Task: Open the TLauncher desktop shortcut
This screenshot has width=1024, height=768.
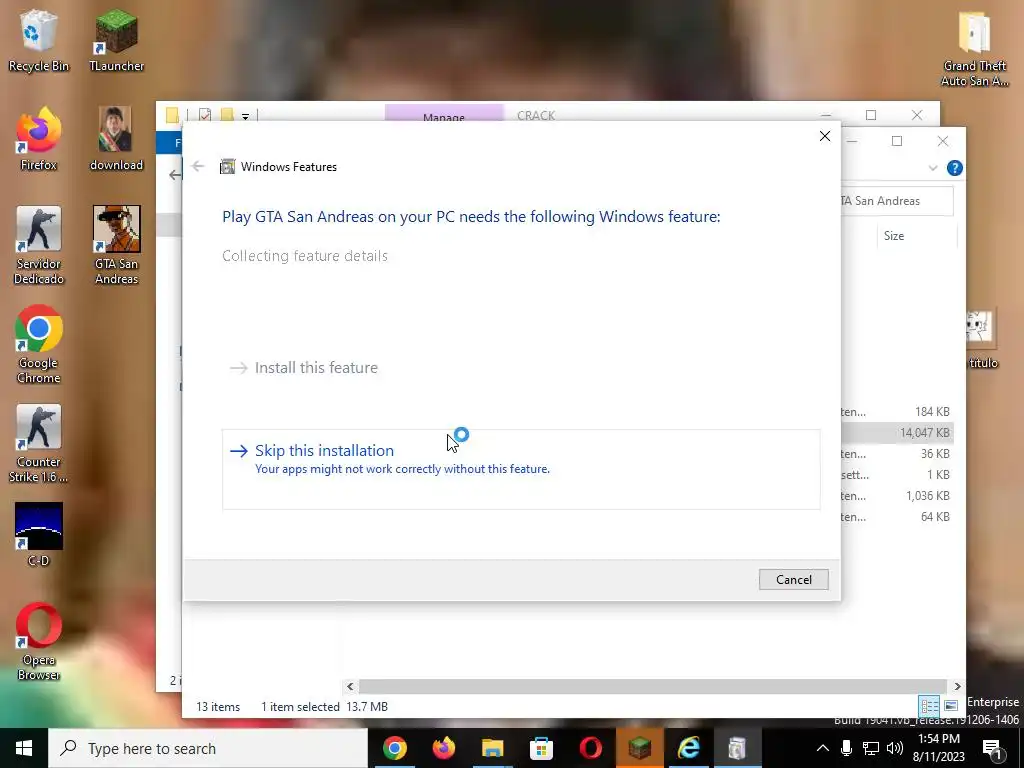Action: click(x=116, y=40)
